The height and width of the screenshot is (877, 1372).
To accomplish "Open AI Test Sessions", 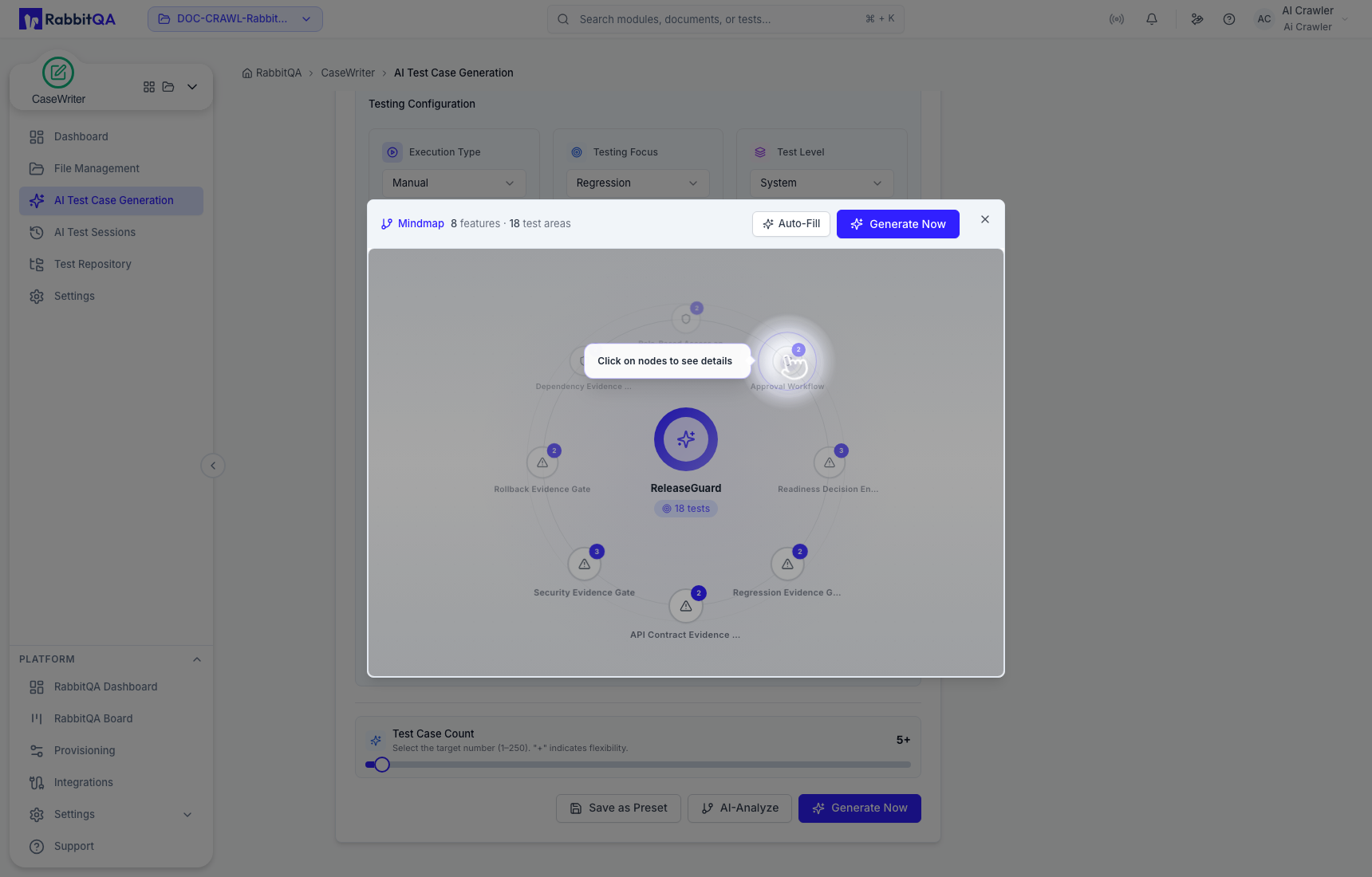I will point(112,233).
